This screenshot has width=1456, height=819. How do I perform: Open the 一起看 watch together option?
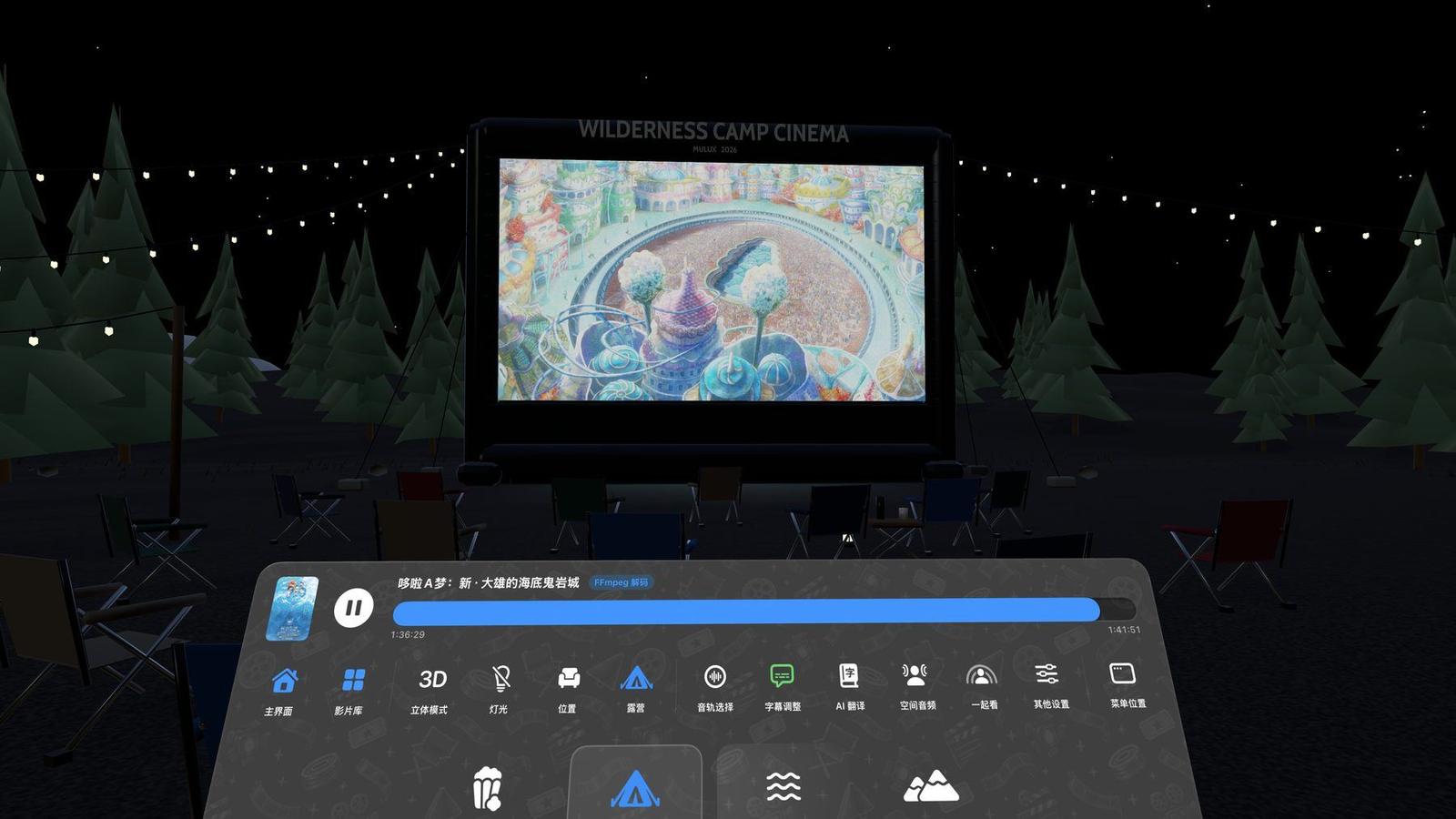(984, 685)
